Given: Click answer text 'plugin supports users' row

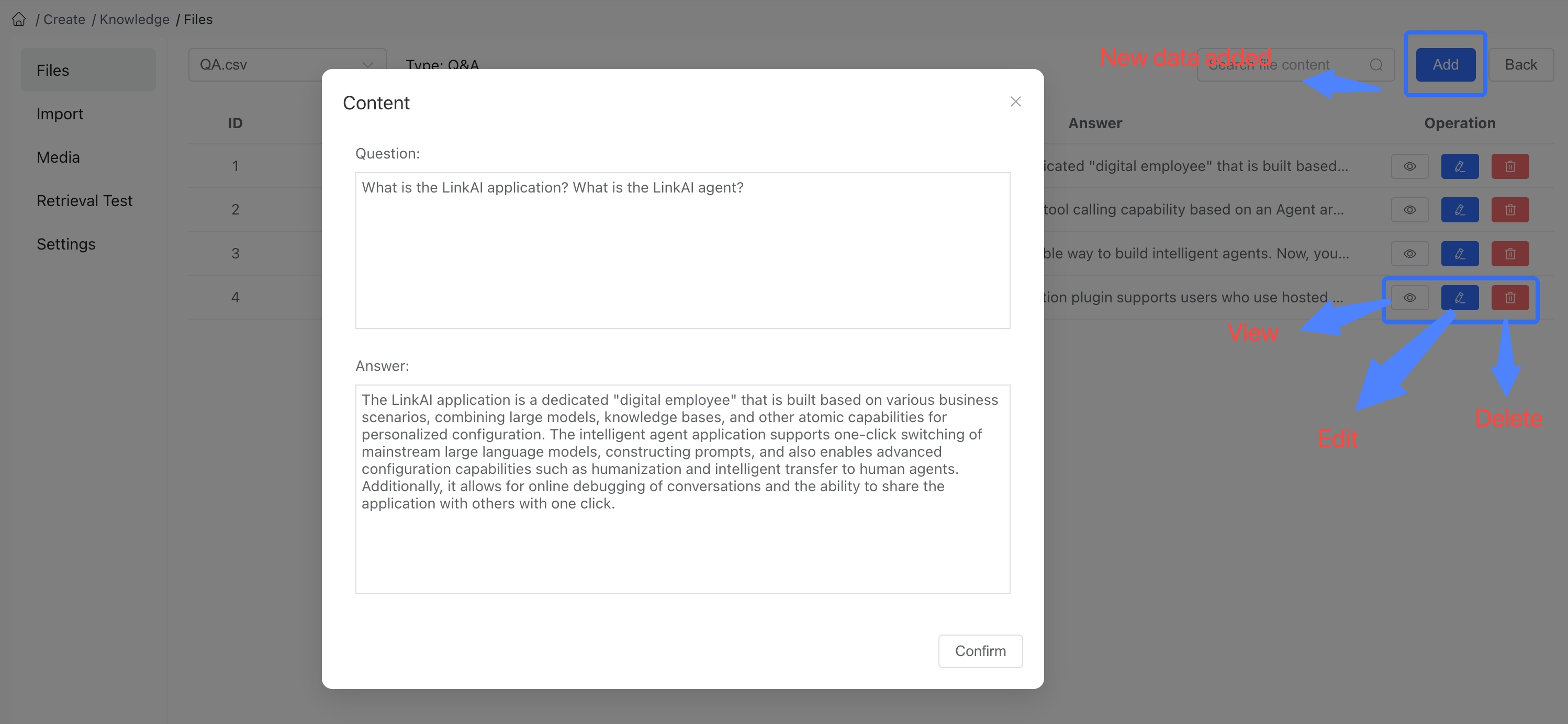Looking at the screenshot, I should tap(1193, 297).
